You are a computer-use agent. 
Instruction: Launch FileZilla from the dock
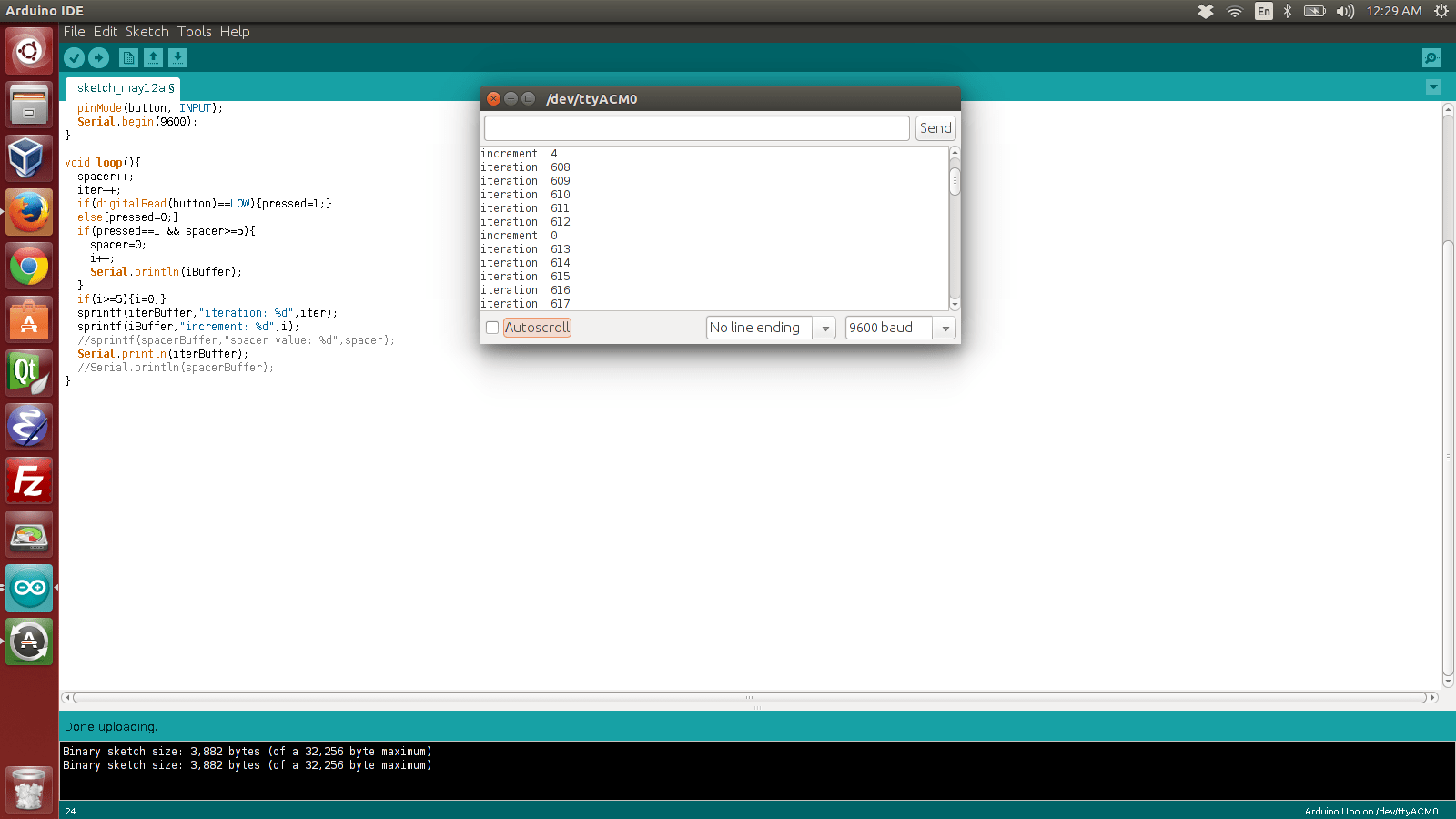pos(29,480)
